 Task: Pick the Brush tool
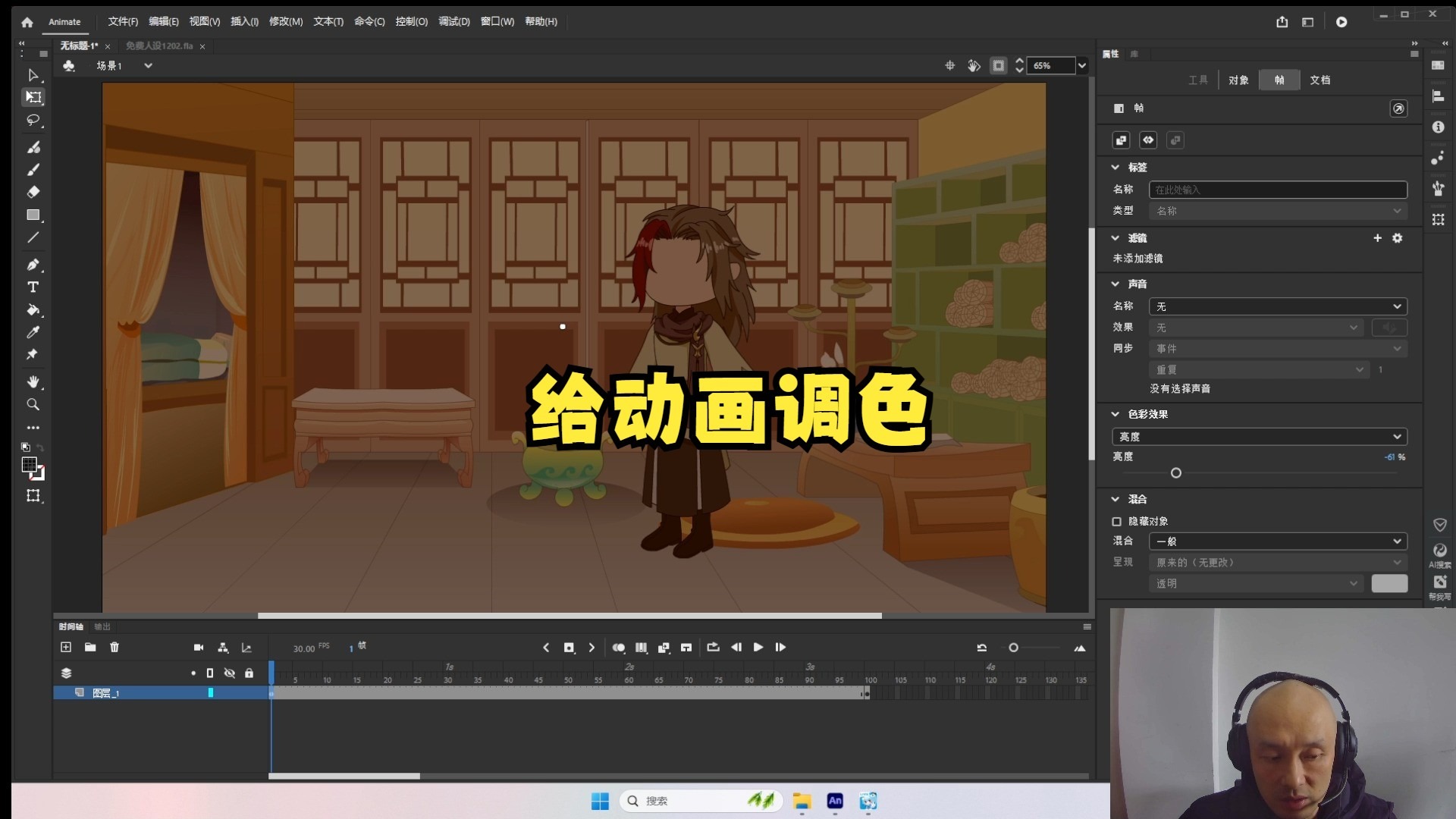click(33, 148)
